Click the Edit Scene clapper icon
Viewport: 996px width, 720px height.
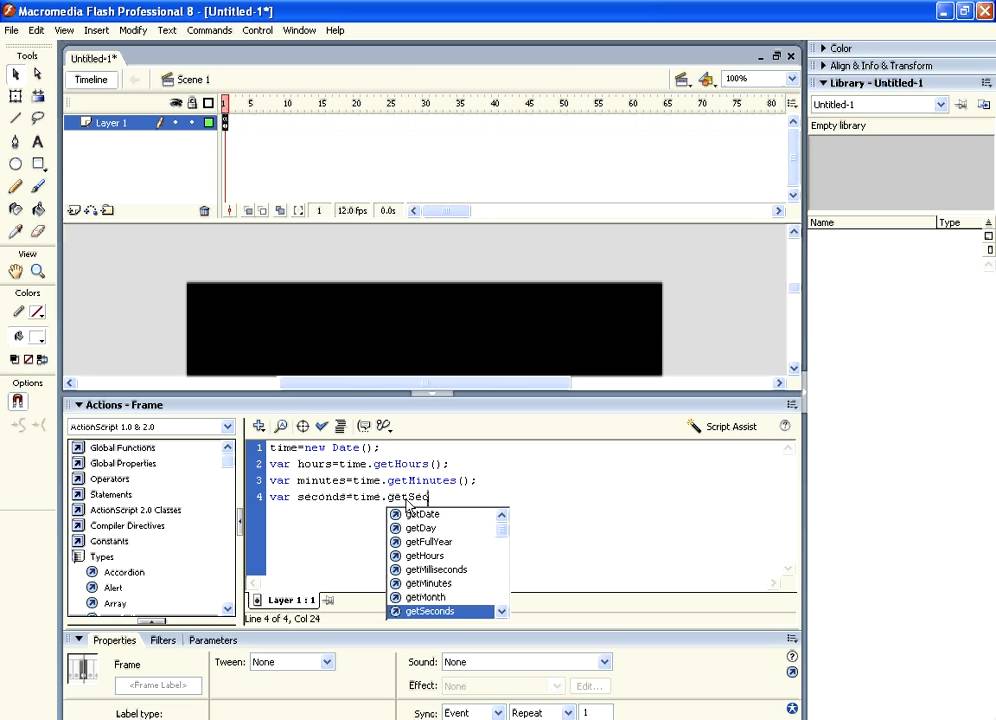[682, 79]
